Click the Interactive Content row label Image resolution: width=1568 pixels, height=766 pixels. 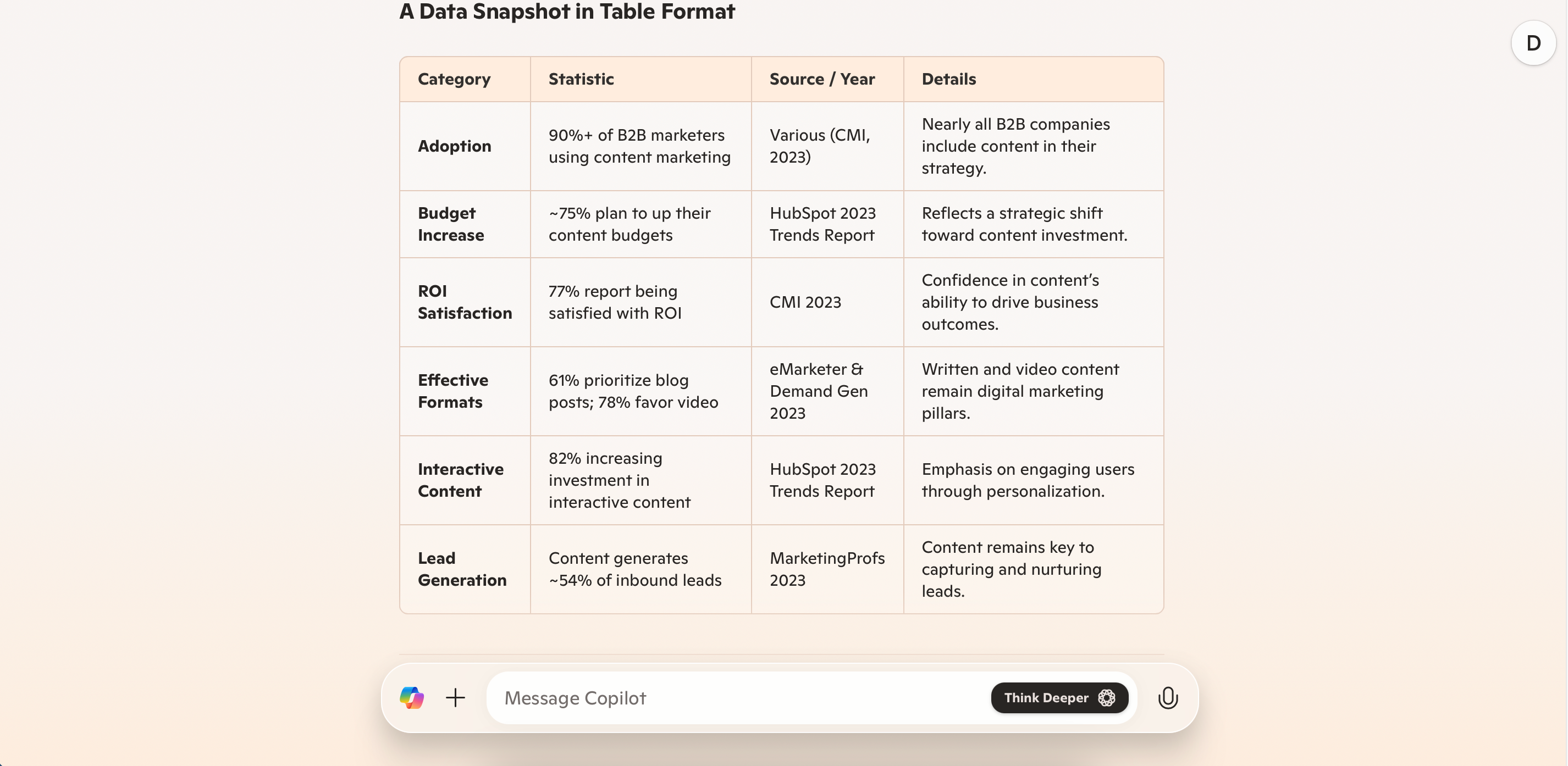pyautogui.click(x=460, y=480)
